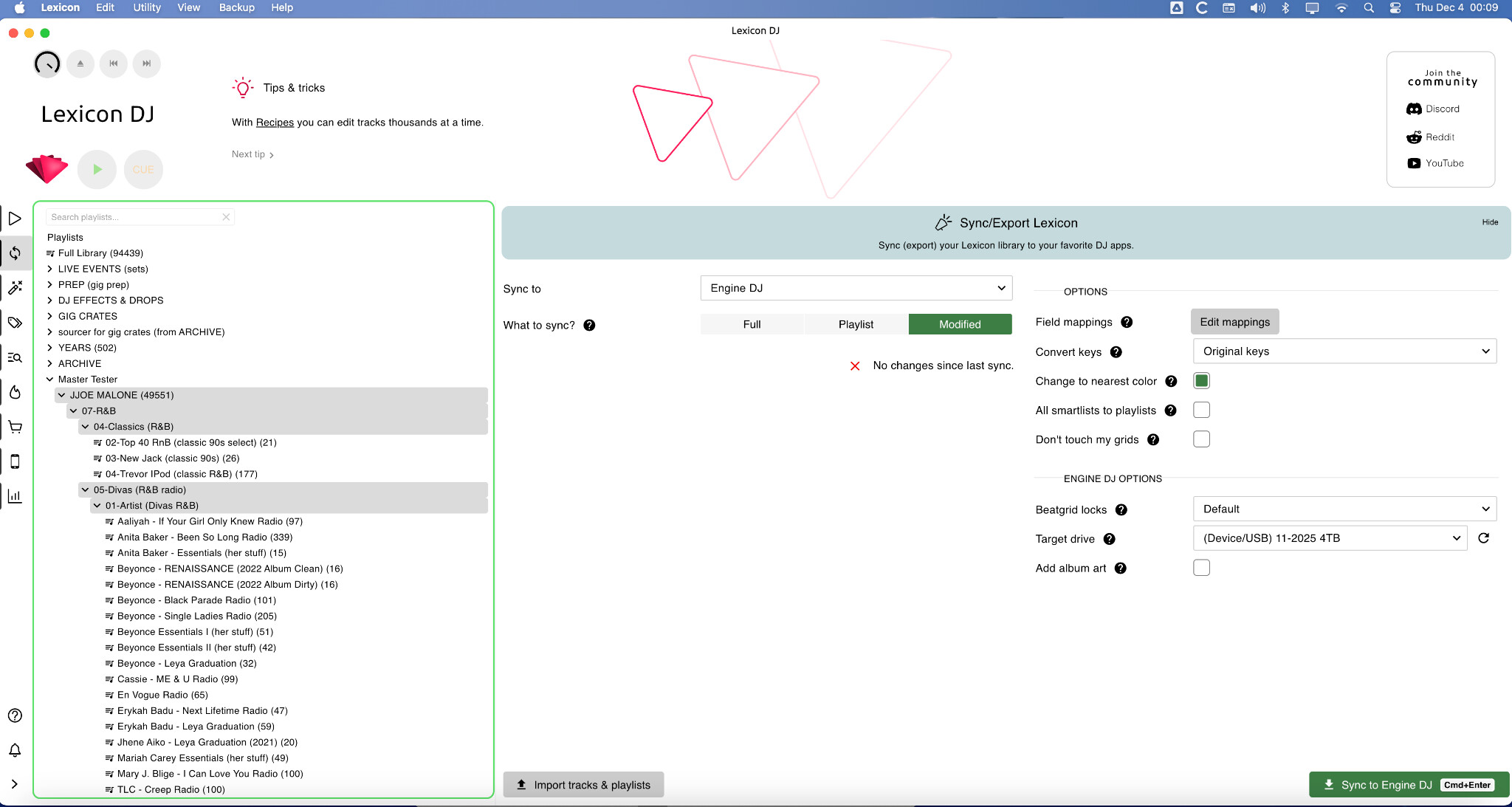1512x807 pixels.
Task: Click the flame icon in sidebar
Action: [x=15, y=392]
